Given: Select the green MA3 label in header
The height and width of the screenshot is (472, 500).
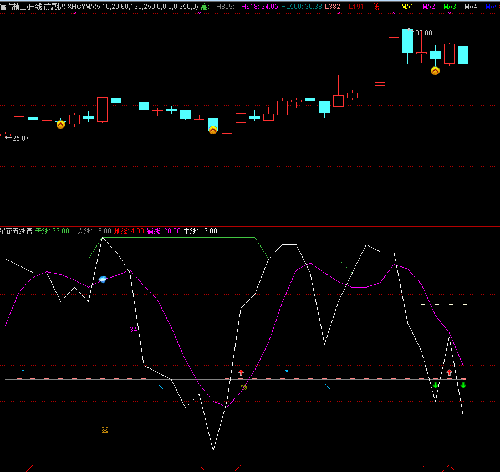Looking at the screenshot, I should click(x=450, y=6).
